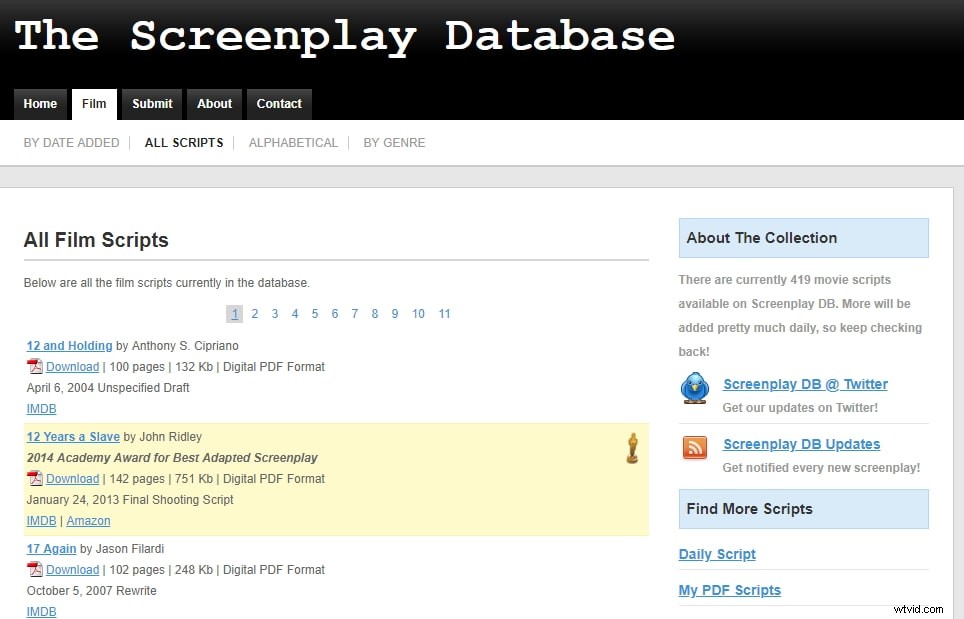964x619 pixels.
Task: Open IMDB page for 12 and Holding
Action: (41, 408)
